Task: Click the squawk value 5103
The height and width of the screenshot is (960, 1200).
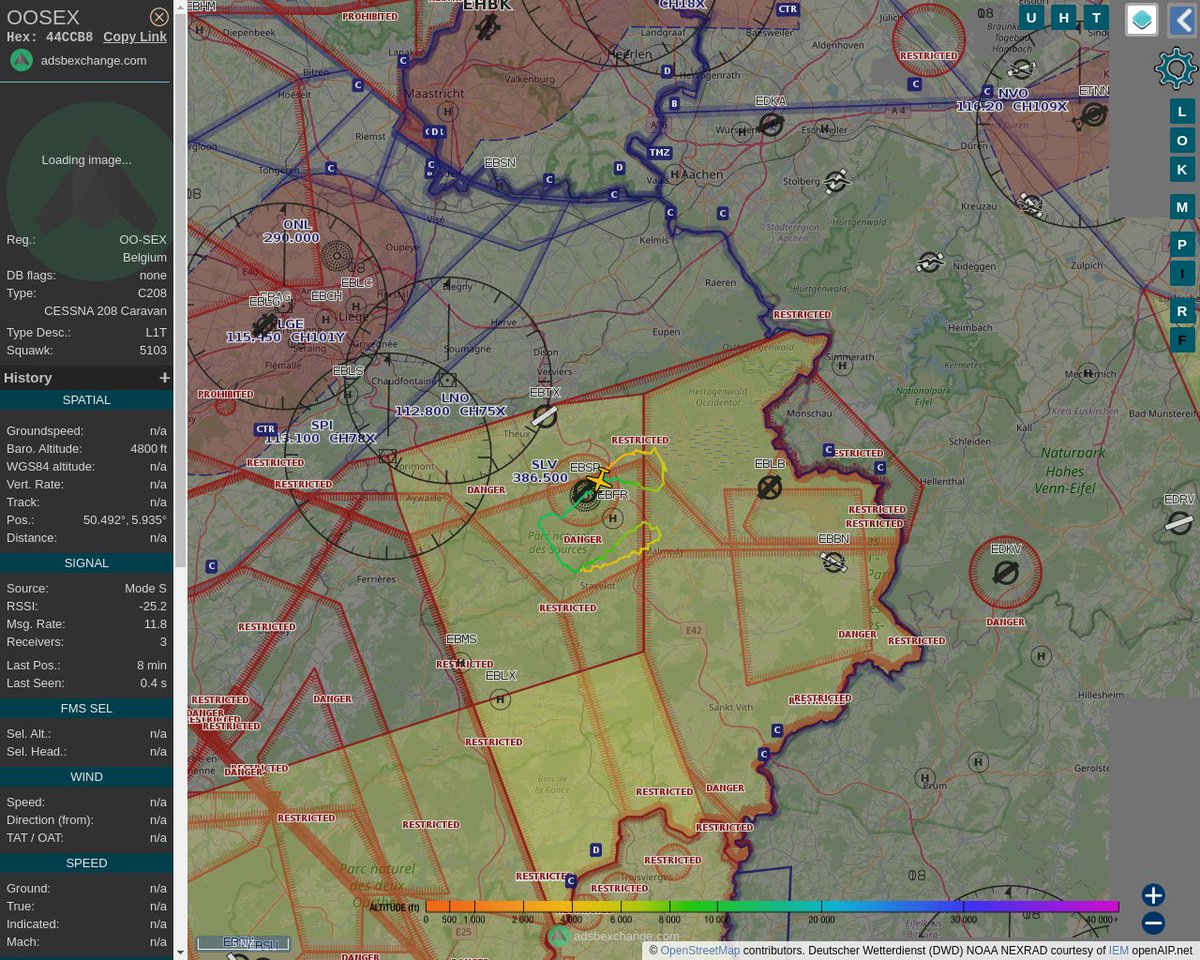Action: [x=153, y=351]
